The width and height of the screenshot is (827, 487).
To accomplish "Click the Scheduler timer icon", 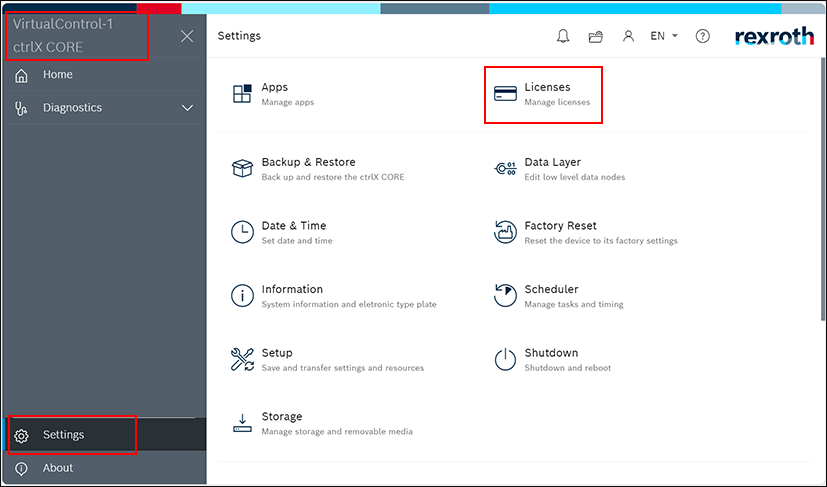I will [x=505, y=295].
